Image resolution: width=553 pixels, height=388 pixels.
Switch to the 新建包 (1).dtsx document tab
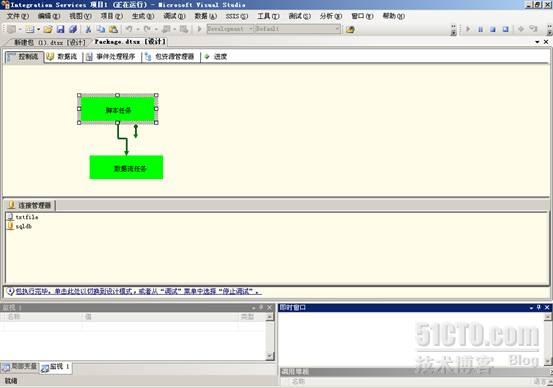[49, 42]
